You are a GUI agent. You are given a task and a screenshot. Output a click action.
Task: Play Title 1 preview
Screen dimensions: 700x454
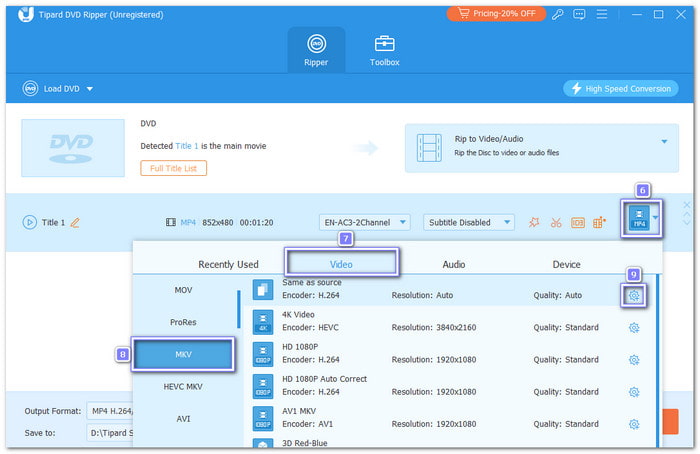point(29,222)
